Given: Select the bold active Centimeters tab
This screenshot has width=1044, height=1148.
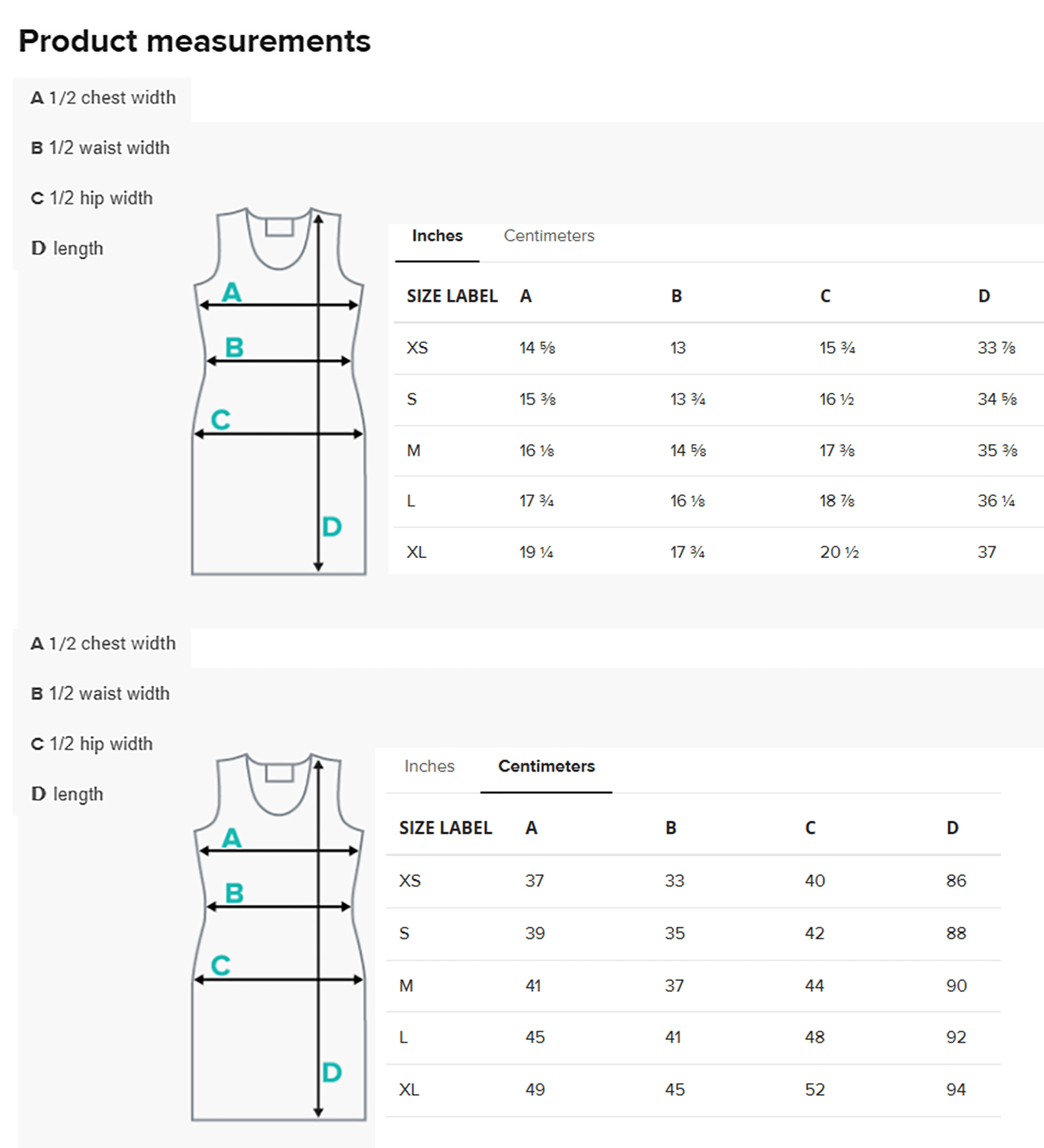Looking at the screenshot, I should tap(546, 766).
